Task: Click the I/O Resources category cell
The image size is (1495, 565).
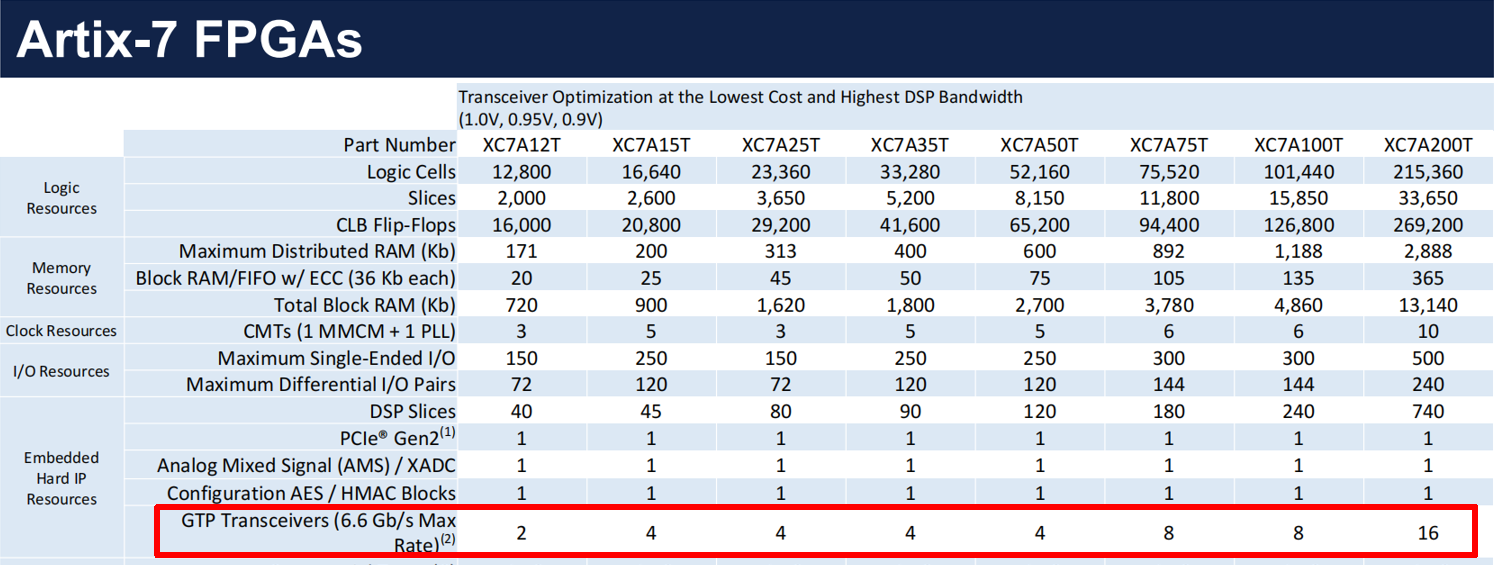Action: (x=62, y=371)
